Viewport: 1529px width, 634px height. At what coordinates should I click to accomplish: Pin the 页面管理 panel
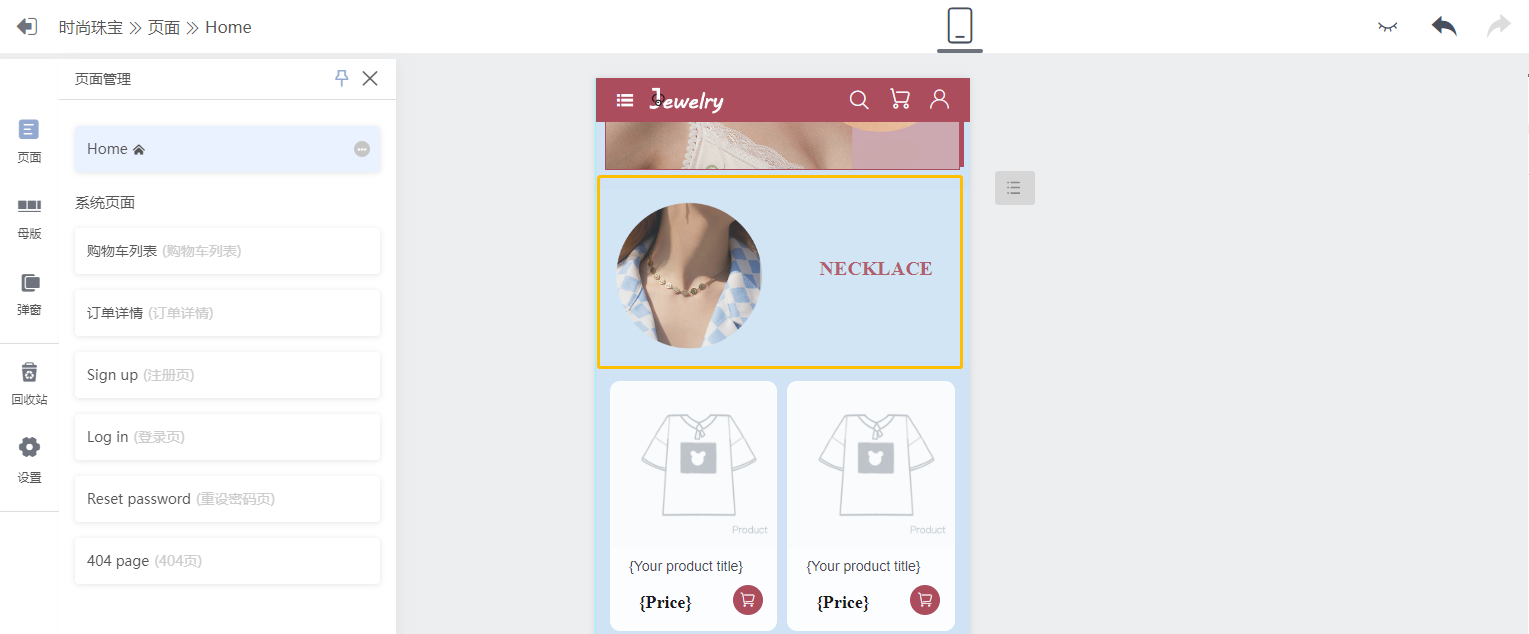click(x=342, y=78)
